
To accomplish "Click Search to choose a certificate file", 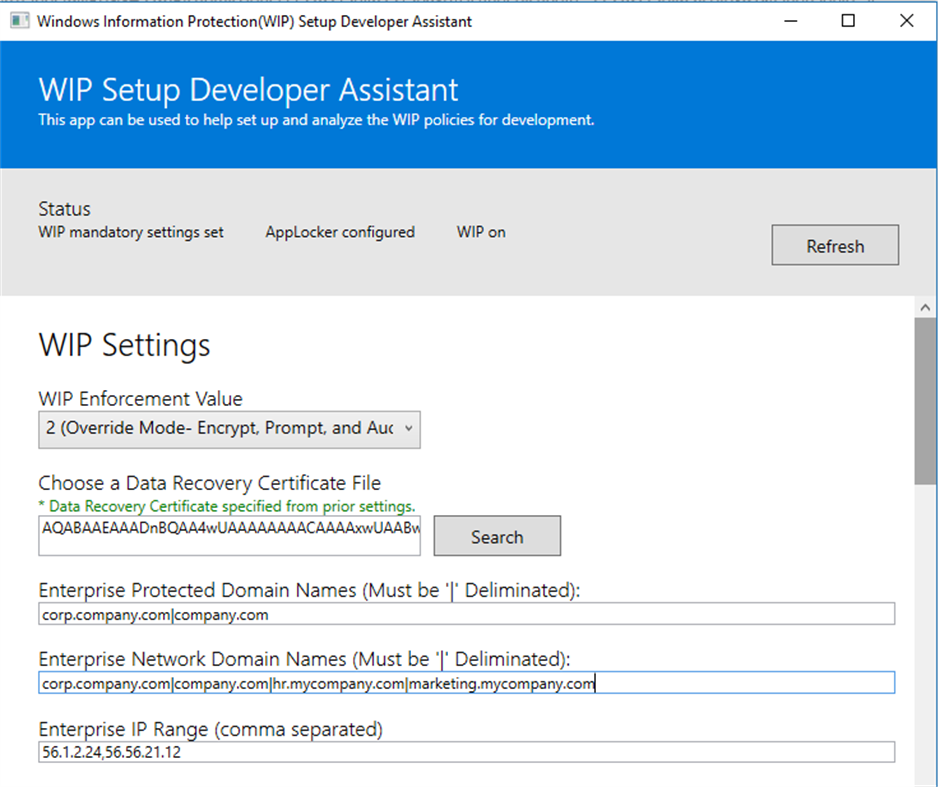I will tap(496, 536).
